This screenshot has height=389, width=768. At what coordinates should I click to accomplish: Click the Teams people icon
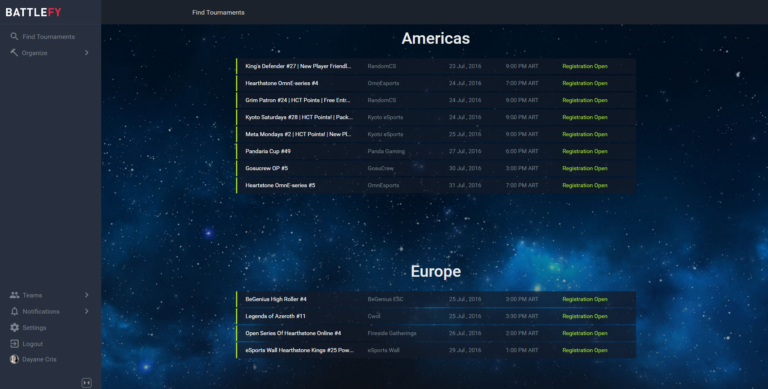[14, 295]
